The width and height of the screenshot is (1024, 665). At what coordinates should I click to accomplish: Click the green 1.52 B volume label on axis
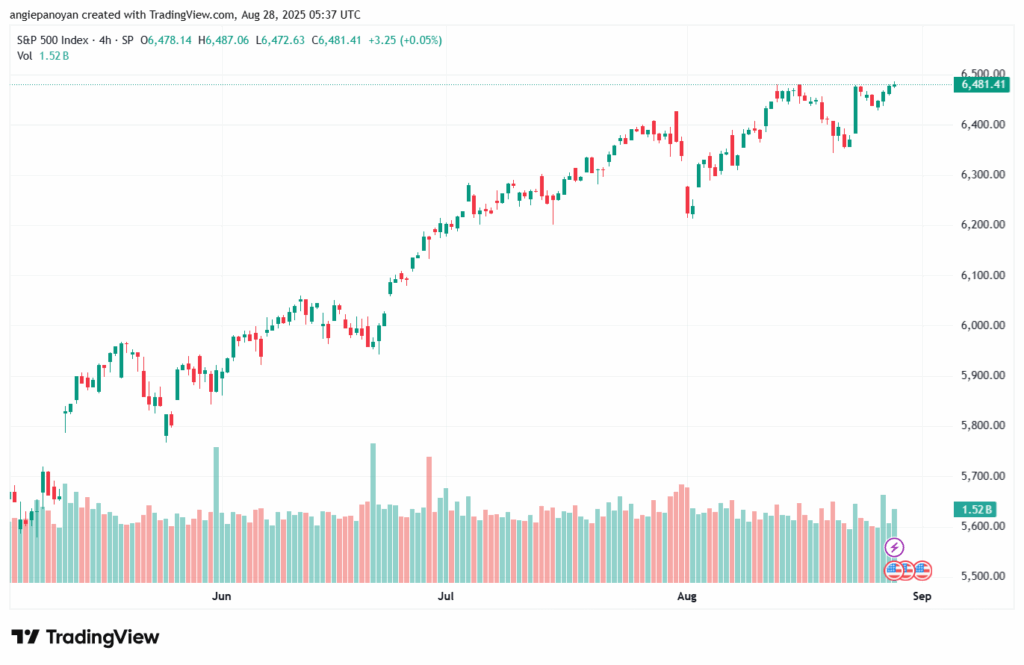click(975, 510)
